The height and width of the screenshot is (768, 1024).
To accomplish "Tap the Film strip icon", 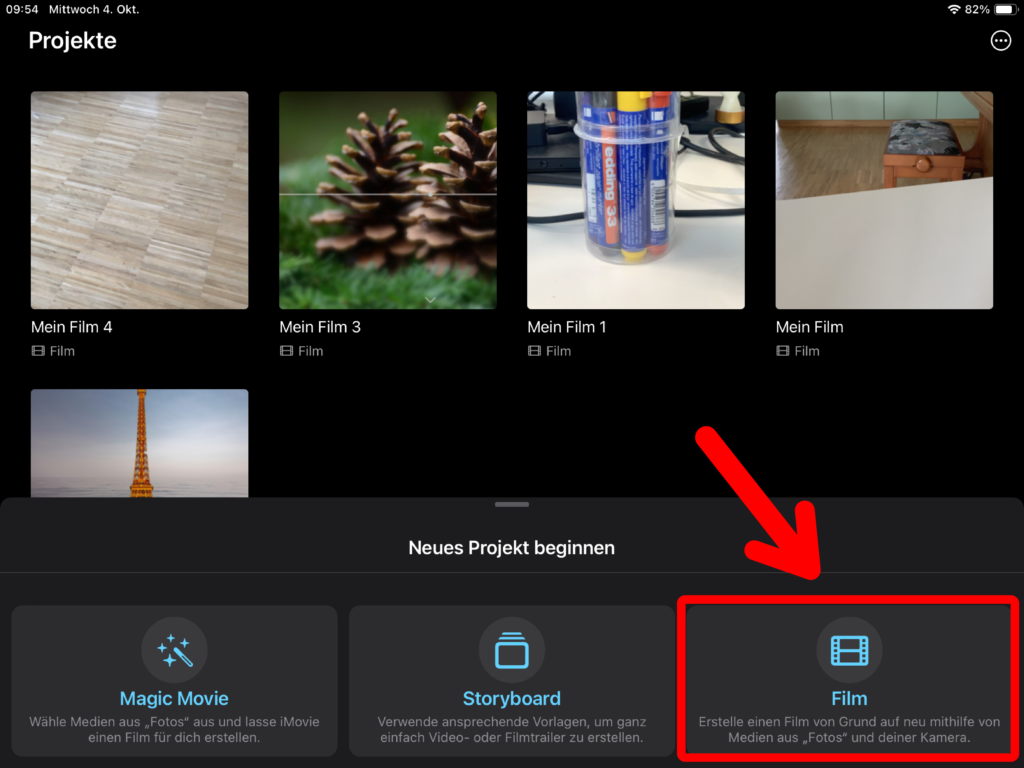I will (x=849, y=651).
